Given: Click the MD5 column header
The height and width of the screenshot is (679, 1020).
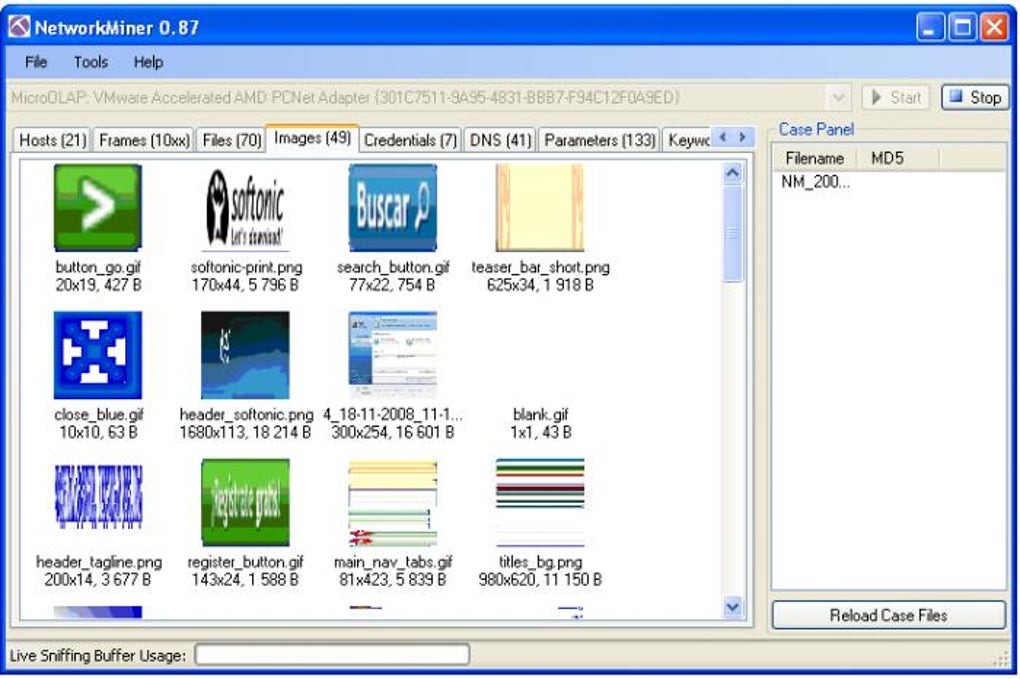Looking at the screenshot, I should 887,158.
